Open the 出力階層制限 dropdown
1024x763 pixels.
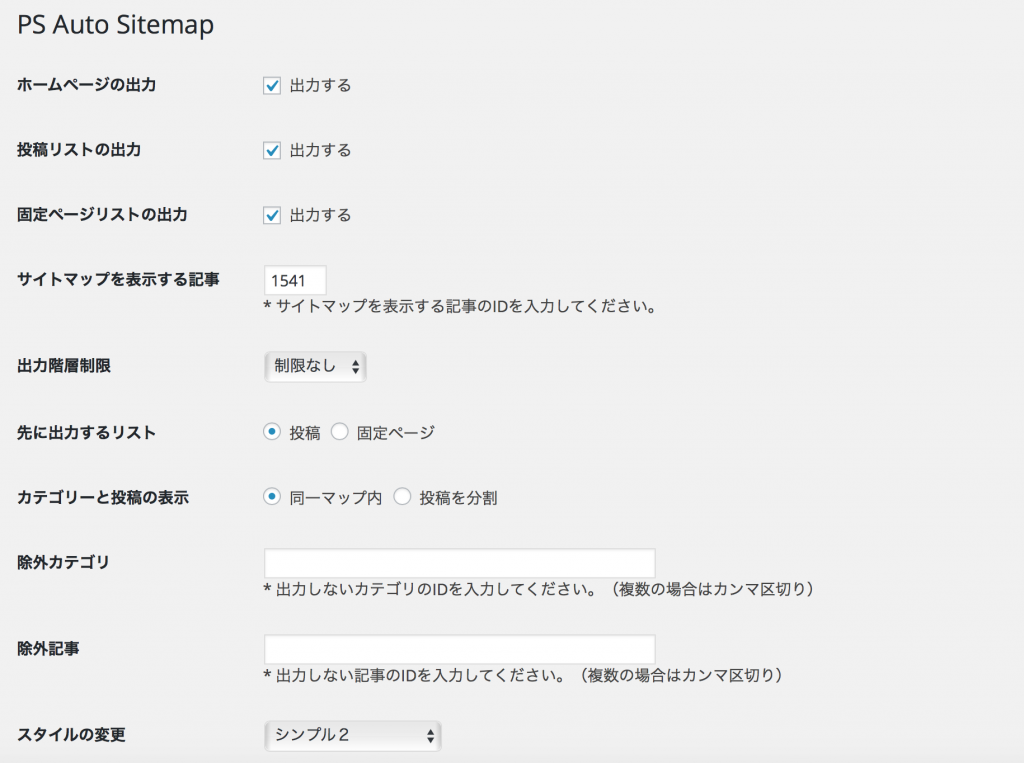coord(315,367)
